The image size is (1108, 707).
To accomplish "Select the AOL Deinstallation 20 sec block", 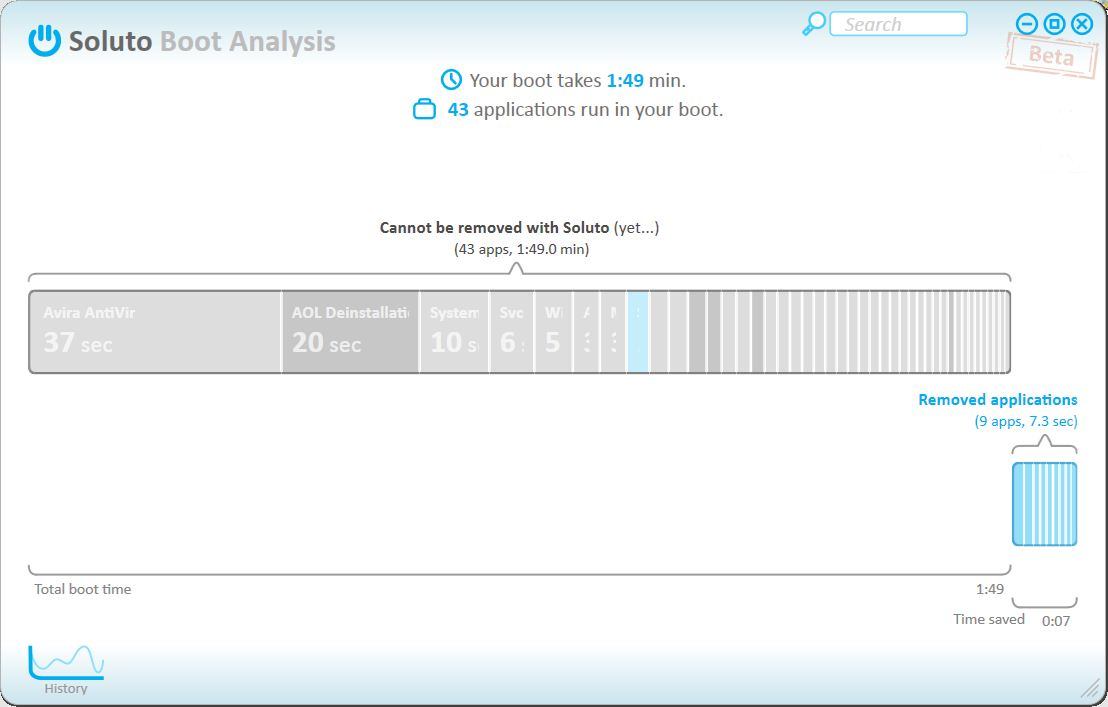I will pos(350,332).
